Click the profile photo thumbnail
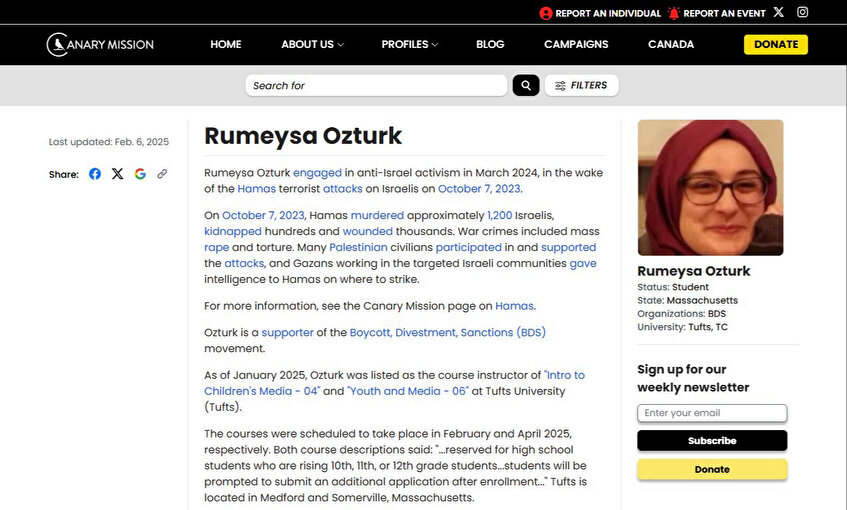The width and height of the screenshot is (847, 510). tap(710, 187)
